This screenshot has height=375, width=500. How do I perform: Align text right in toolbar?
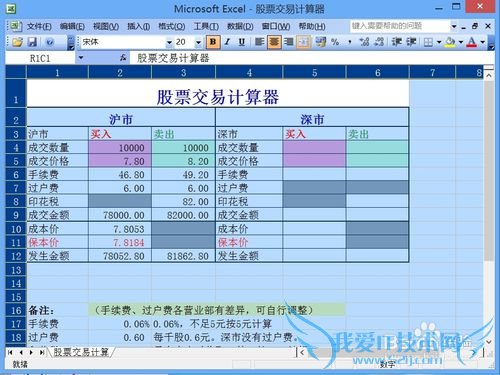[x=288, y=42]
